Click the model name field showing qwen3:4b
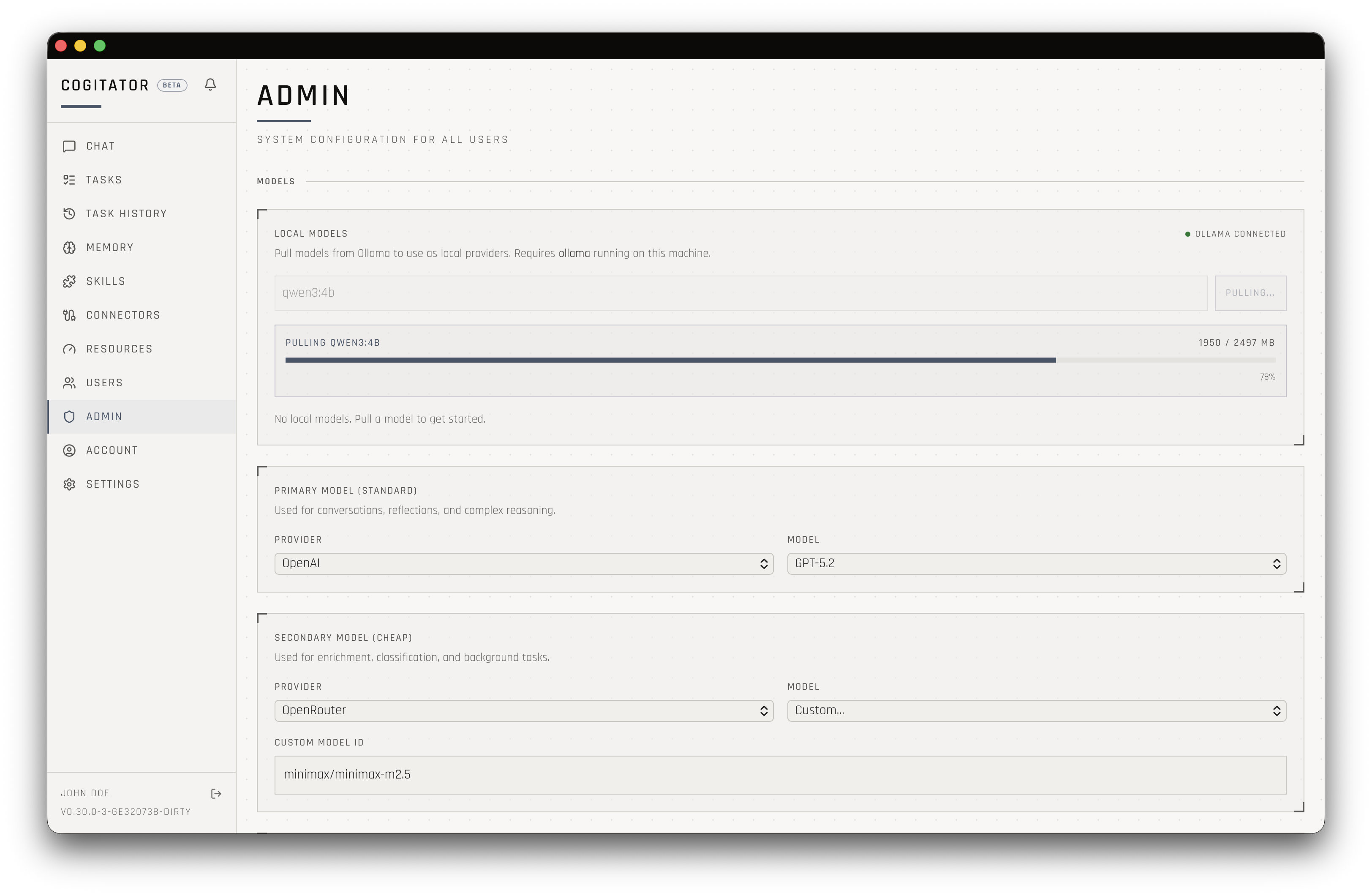Screen dimensions: 1372x896 click(x=741, y=293)
